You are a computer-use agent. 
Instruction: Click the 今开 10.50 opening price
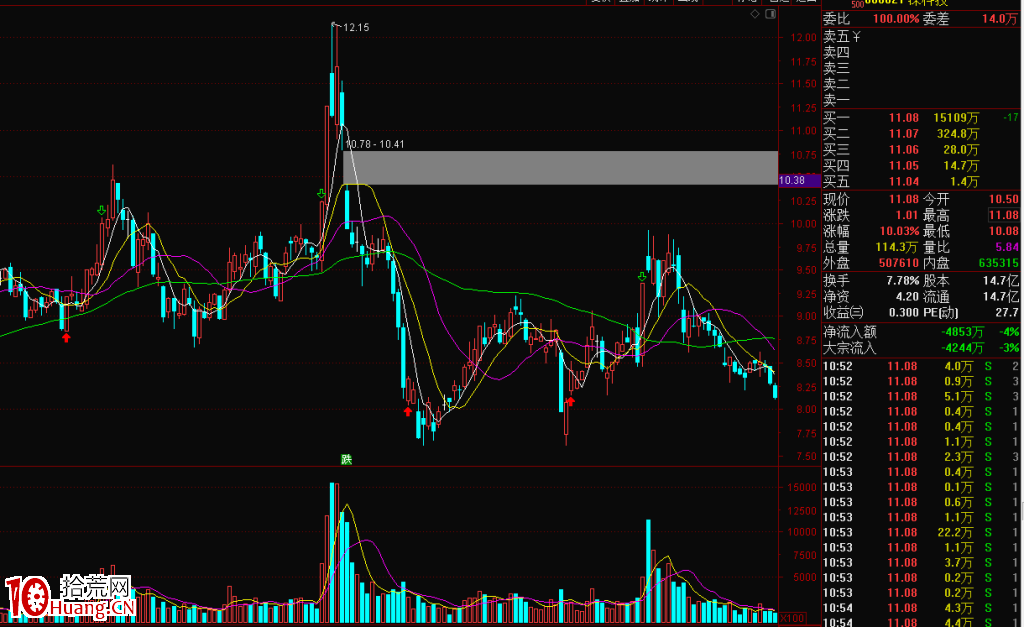click(1004, 199)
